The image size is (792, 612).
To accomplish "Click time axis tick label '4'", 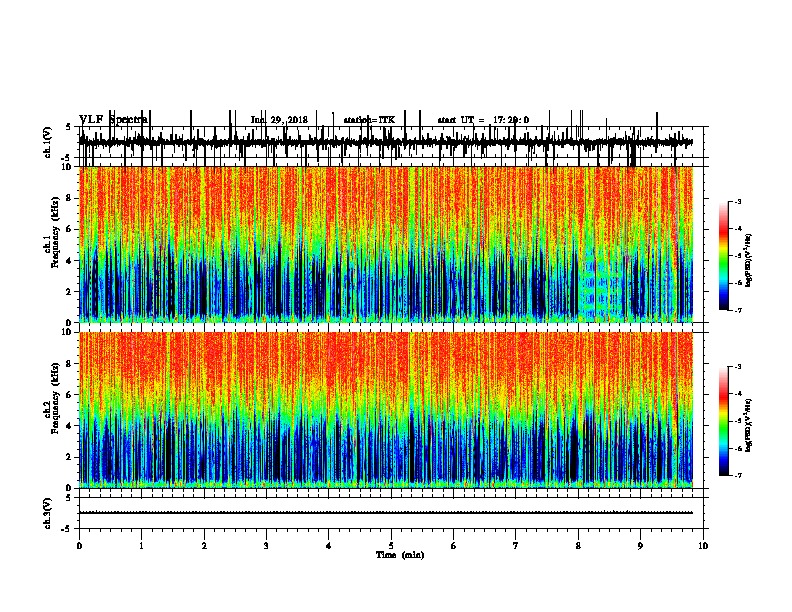I will pos(329,546).
